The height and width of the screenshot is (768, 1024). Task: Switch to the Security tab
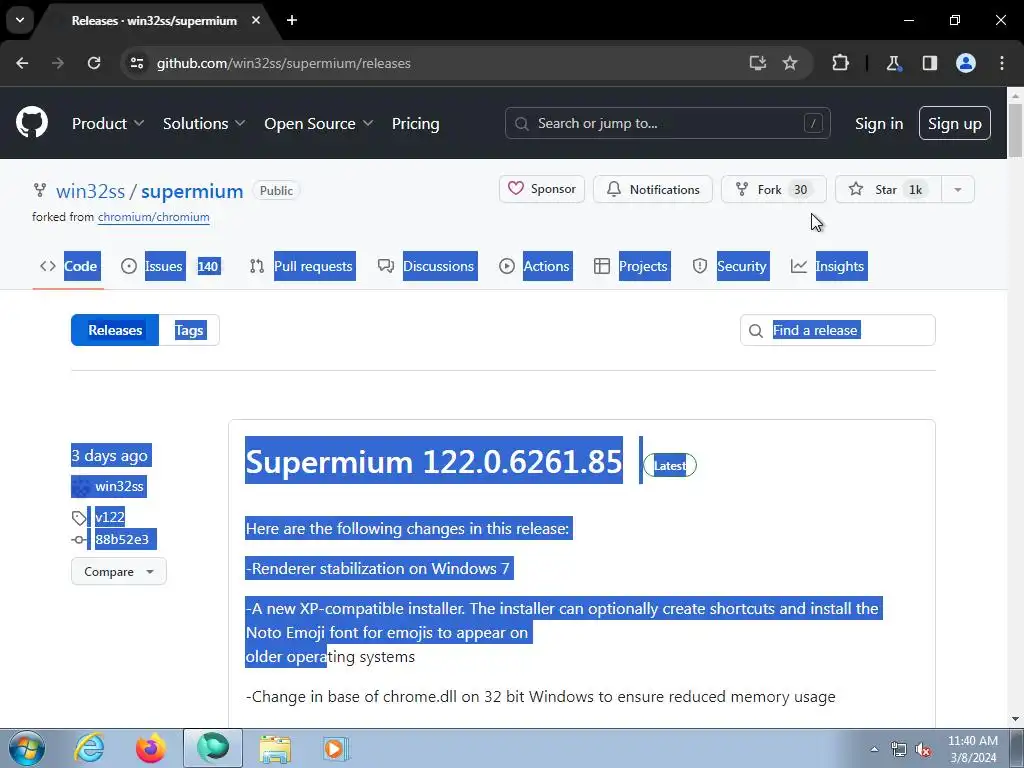coord(730,266)
